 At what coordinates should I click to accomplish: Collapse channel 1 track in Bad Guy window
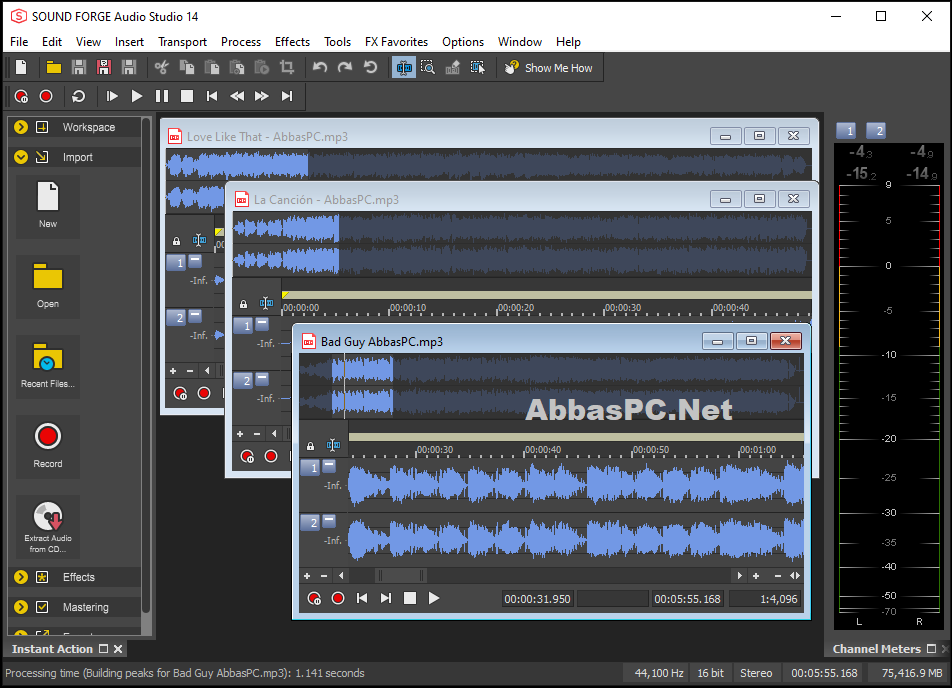329,466
